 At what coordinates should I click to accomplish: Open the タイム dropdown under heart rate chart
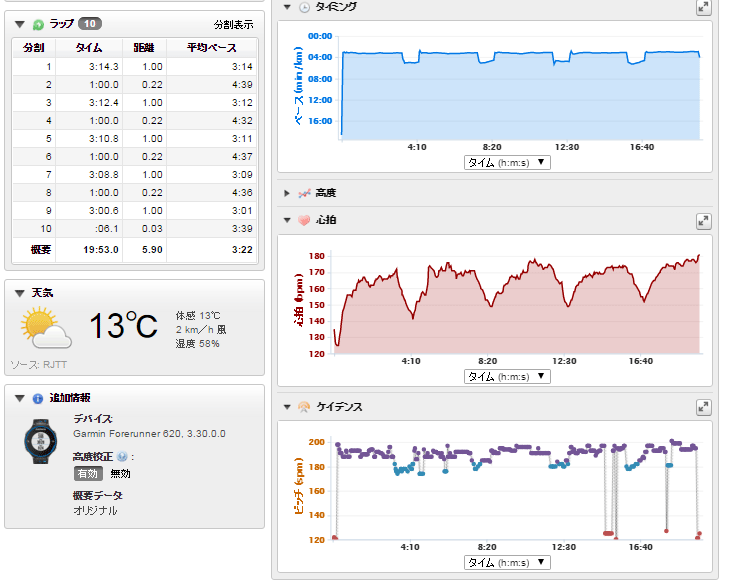tap(507, 376)
